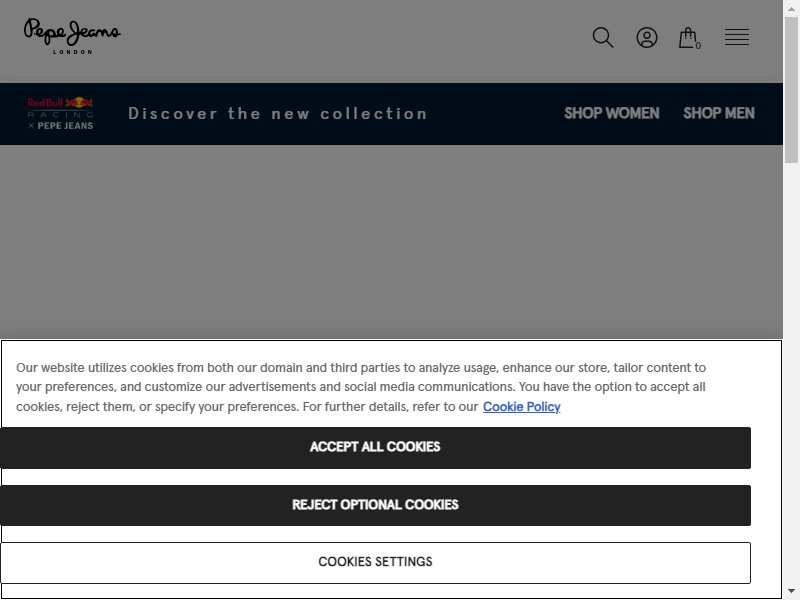Accept all cookies
Viewport: 800px width, 600px height.
tap(375, 447)
